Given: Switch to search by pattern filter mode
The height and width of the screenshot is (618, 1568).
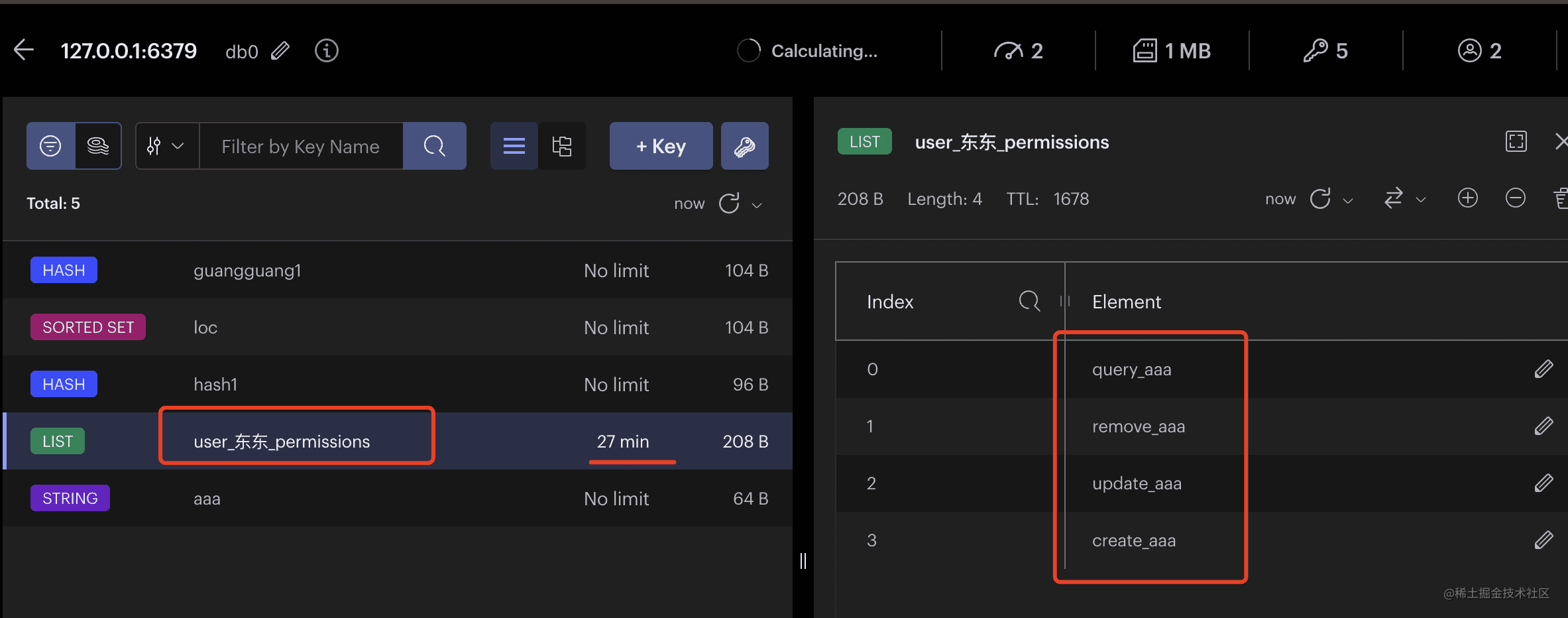Looking at the screenshot, I should tap(50, 146).
